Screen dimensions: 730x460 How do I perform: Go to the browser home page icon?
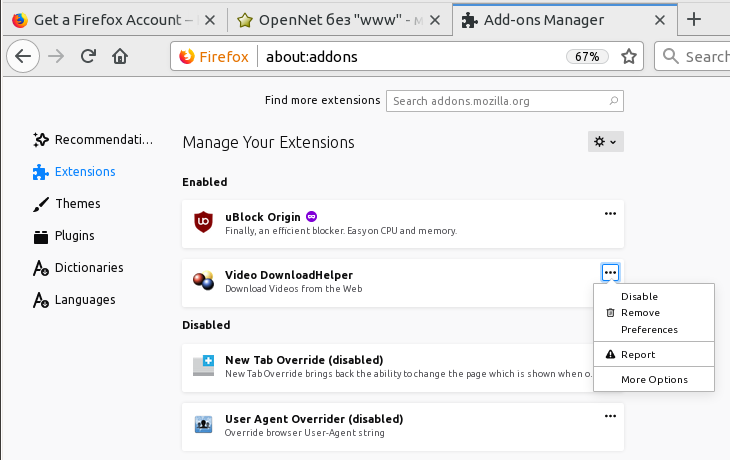click(119, 57)
